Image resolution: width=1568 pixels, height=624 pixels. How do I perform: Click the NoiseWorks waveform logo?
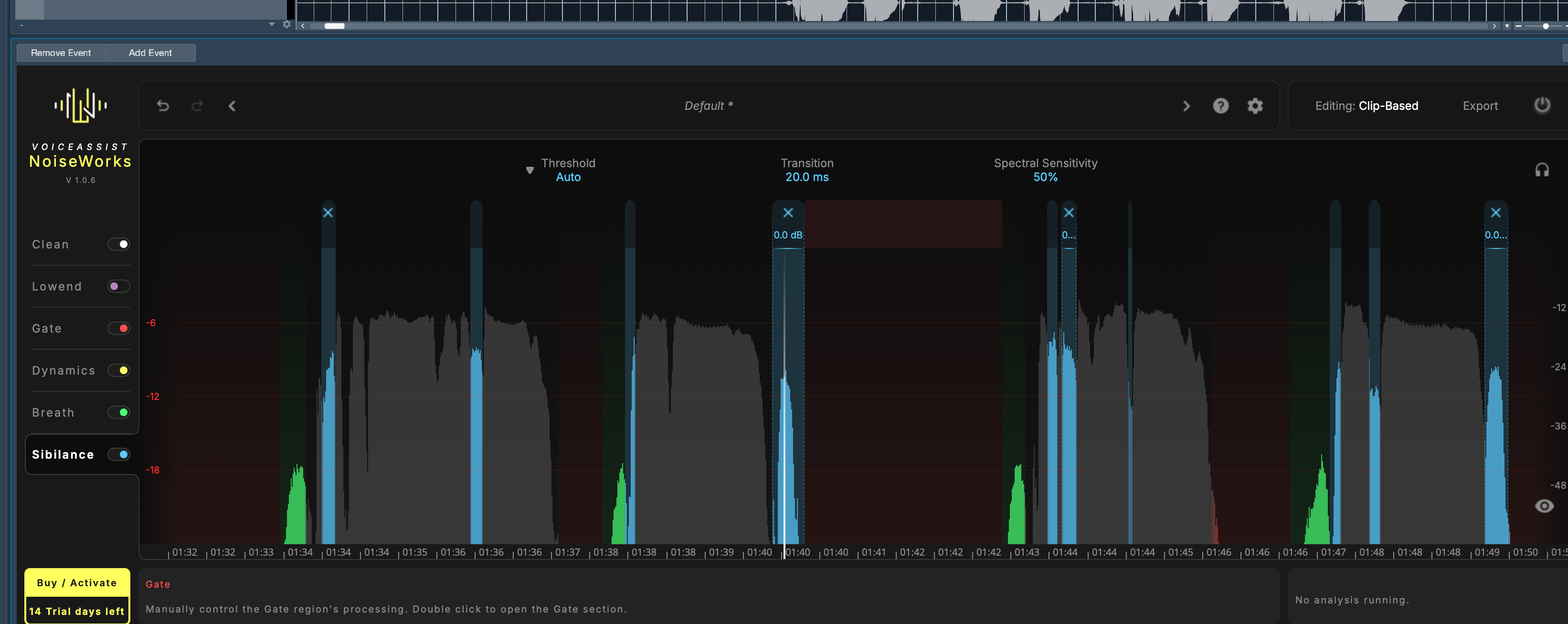pos(80,106)
